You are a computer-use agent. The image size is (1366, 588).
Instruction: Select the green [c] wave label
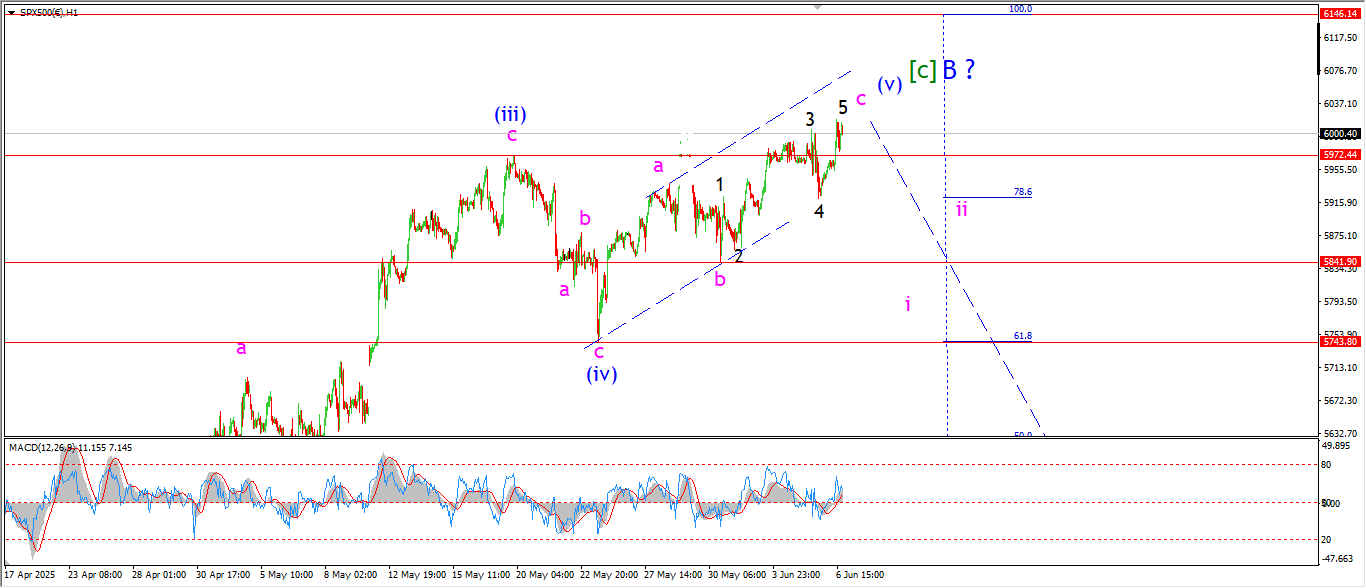[x=923, y=69]
